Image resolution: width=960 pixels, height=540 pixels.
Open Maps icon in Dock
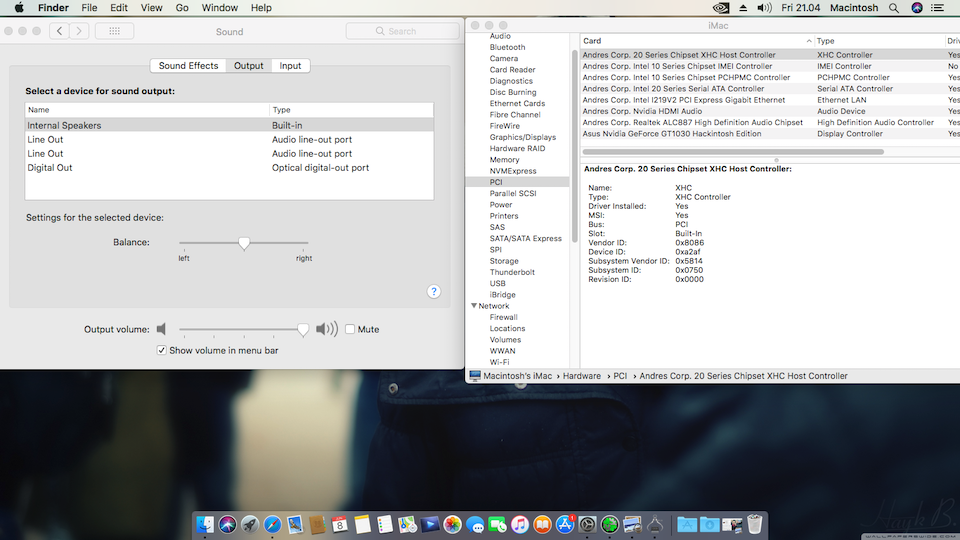407,525
